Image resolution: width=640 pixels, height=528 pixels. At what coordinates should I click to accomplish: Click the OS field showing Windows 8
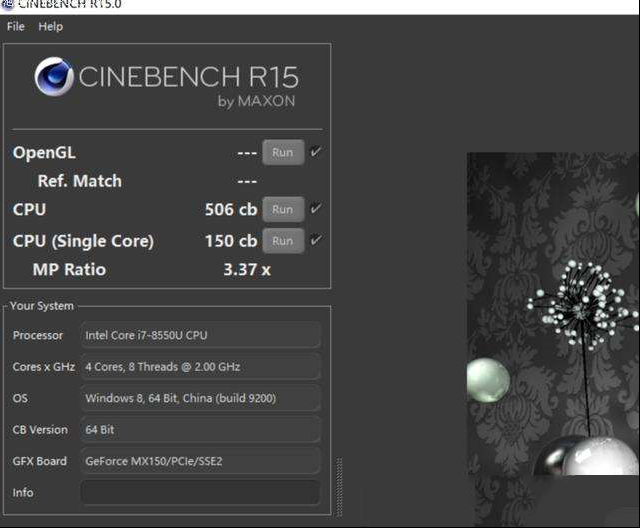(x=200, y=398)
